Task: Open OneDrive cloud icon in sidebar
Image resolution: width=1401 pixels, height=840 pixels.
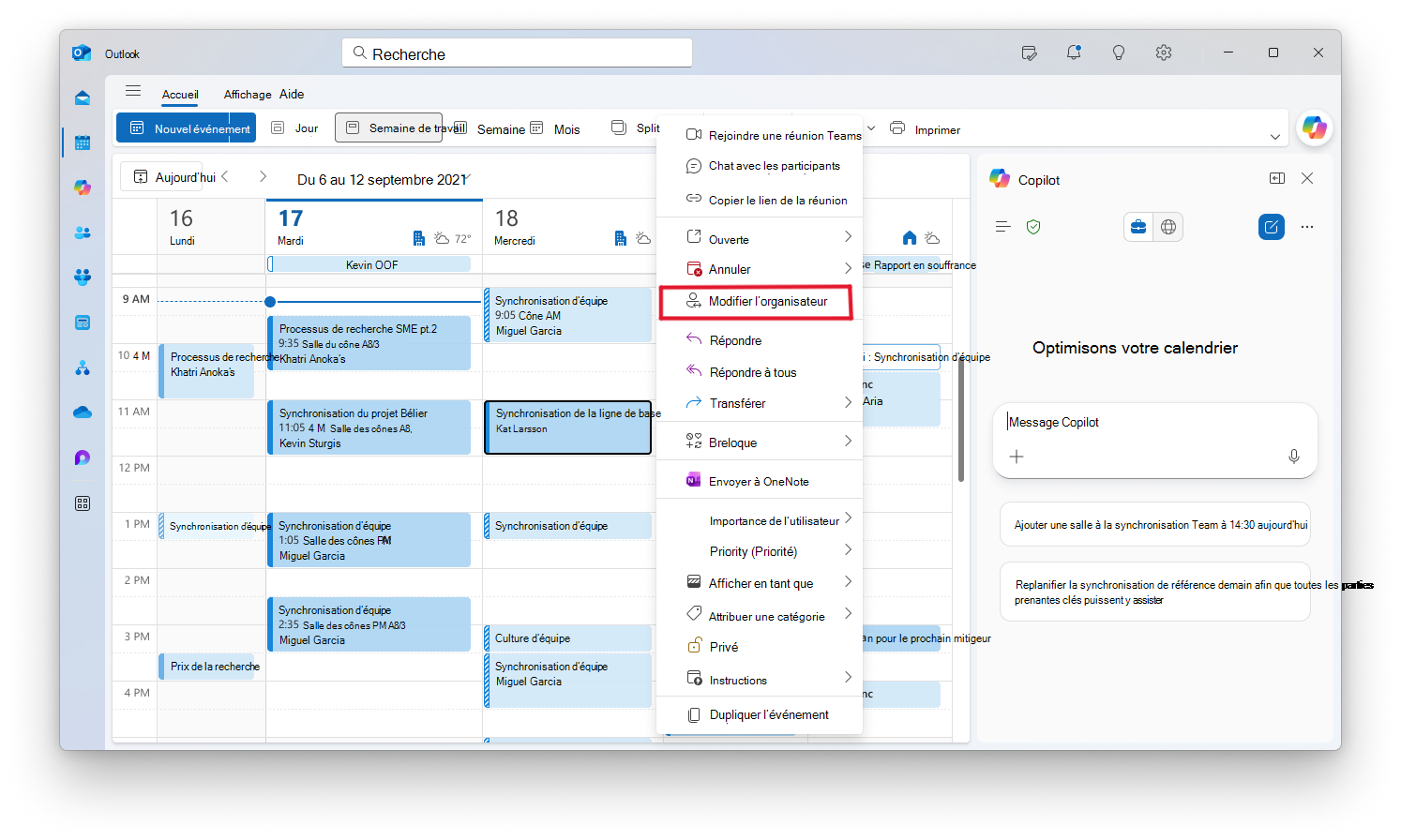Action: 83,412
